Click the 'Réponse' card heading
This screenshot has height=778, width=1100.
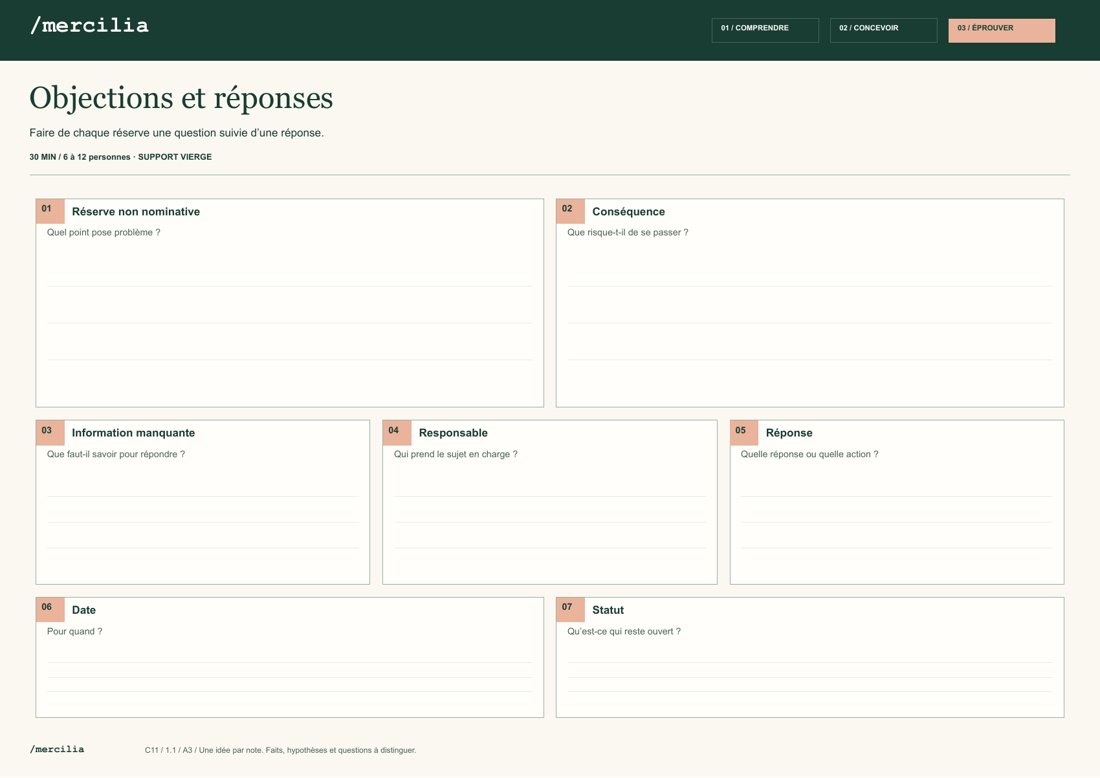pyautogui.click(x=789, y=433)
